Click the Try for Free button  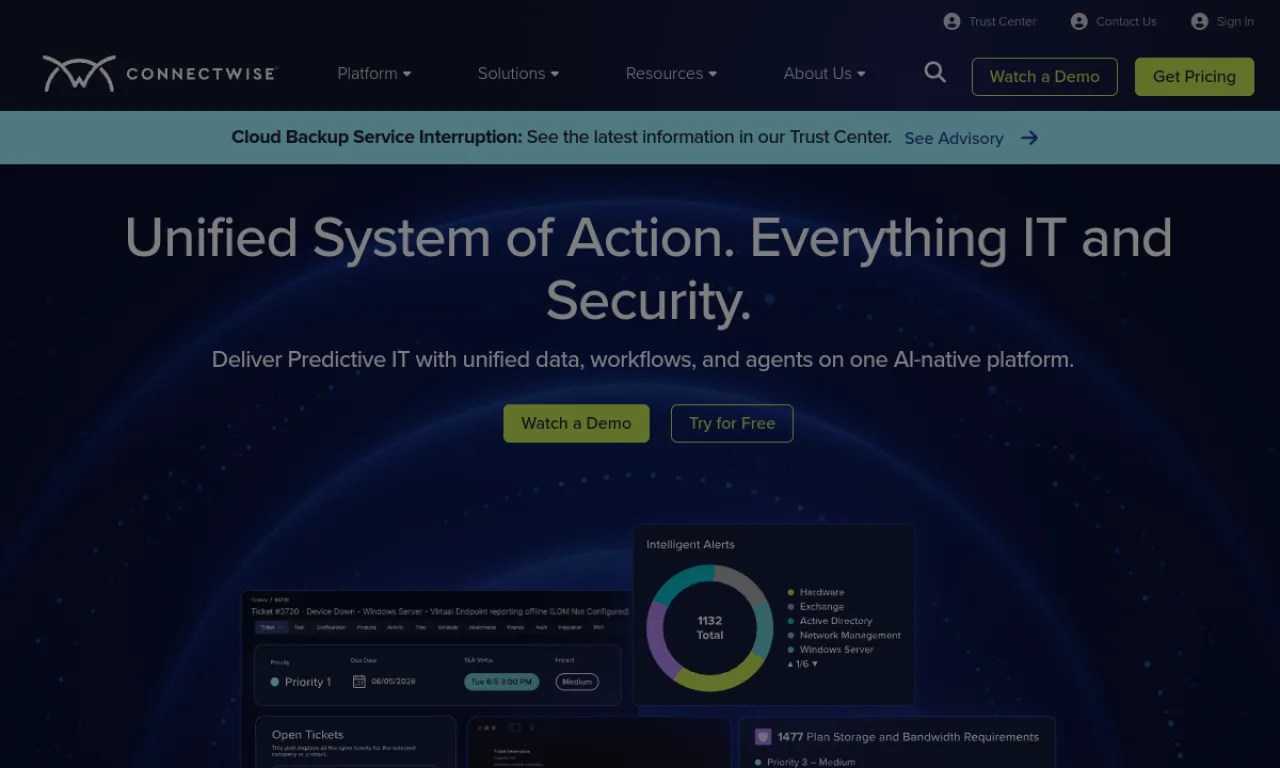[x=732, y=423]
